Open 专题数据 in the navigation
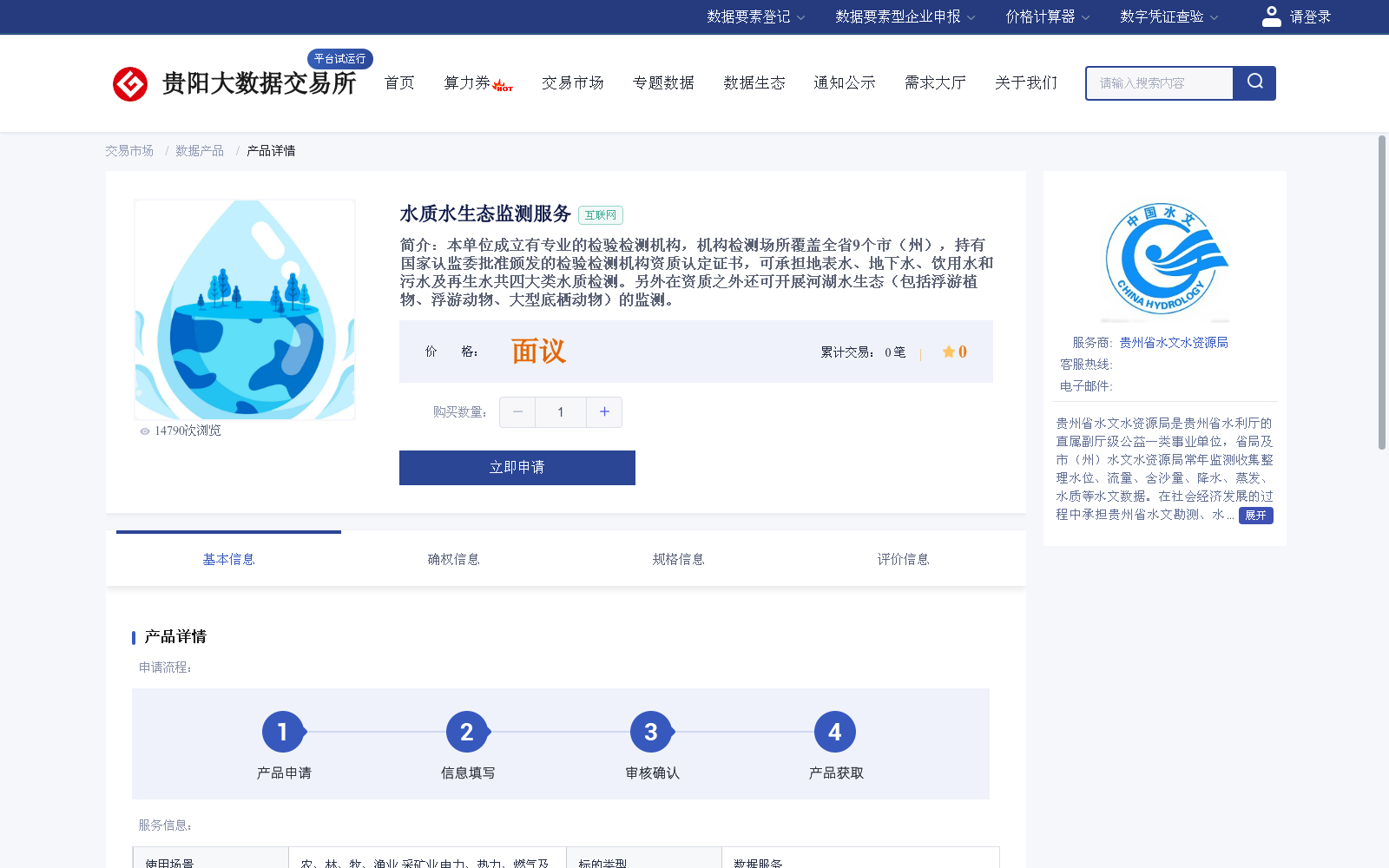 (663, 82)
